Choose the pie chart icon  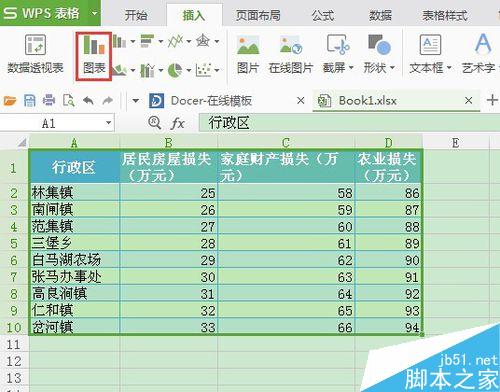click(175, 70)
